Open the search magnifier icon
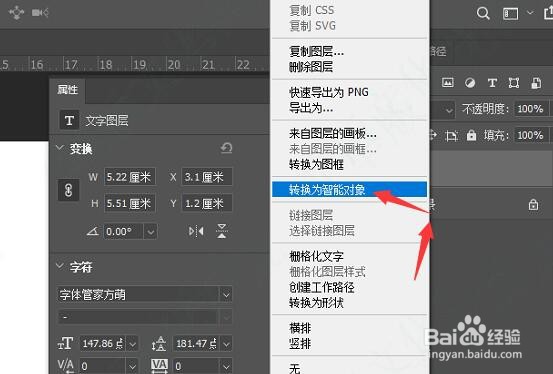This screenshot has width=553, height=374. pos(483,13)
